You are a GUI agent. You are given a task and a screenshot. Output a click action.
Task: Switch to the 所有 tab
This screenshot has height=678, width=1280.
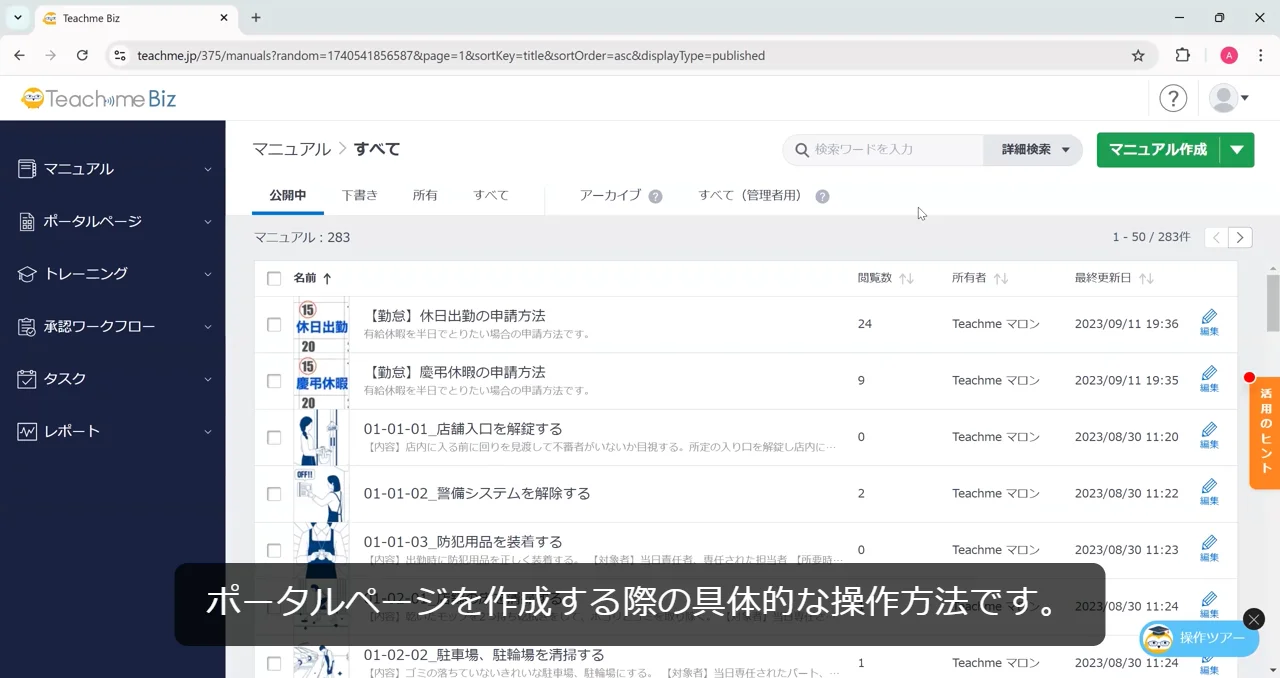coord(425,196)
